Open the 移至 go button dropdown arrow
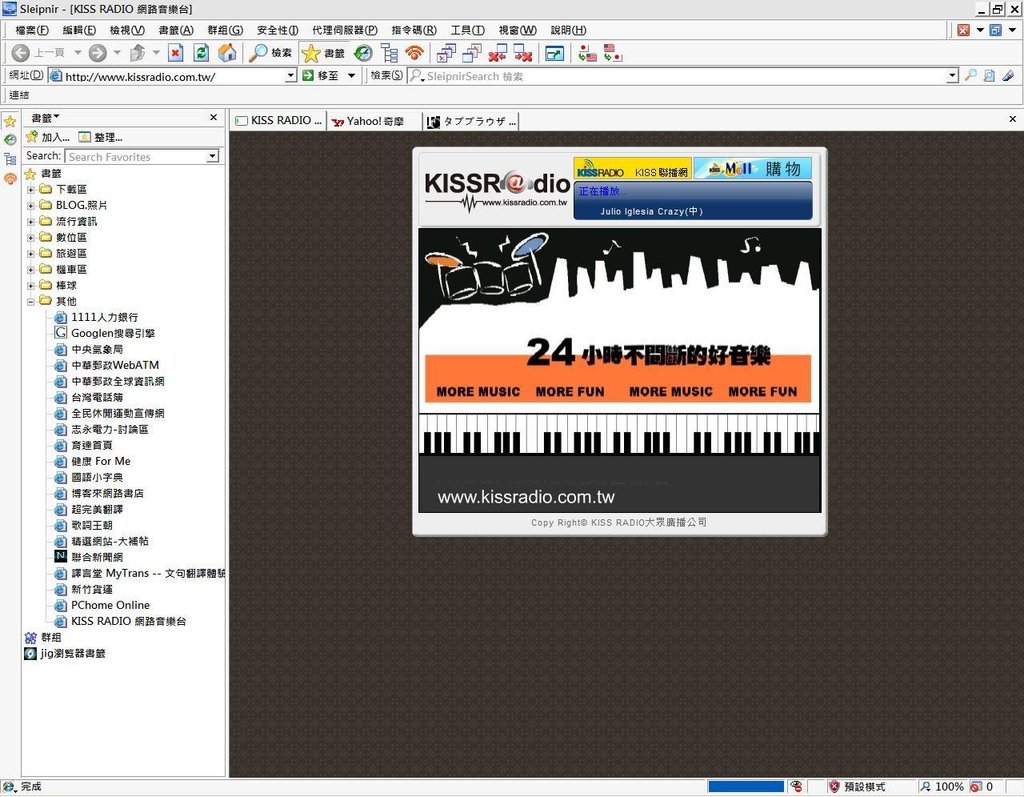Image resolution: width=1024 pixels, height=797 pixels. coord(351,76)
